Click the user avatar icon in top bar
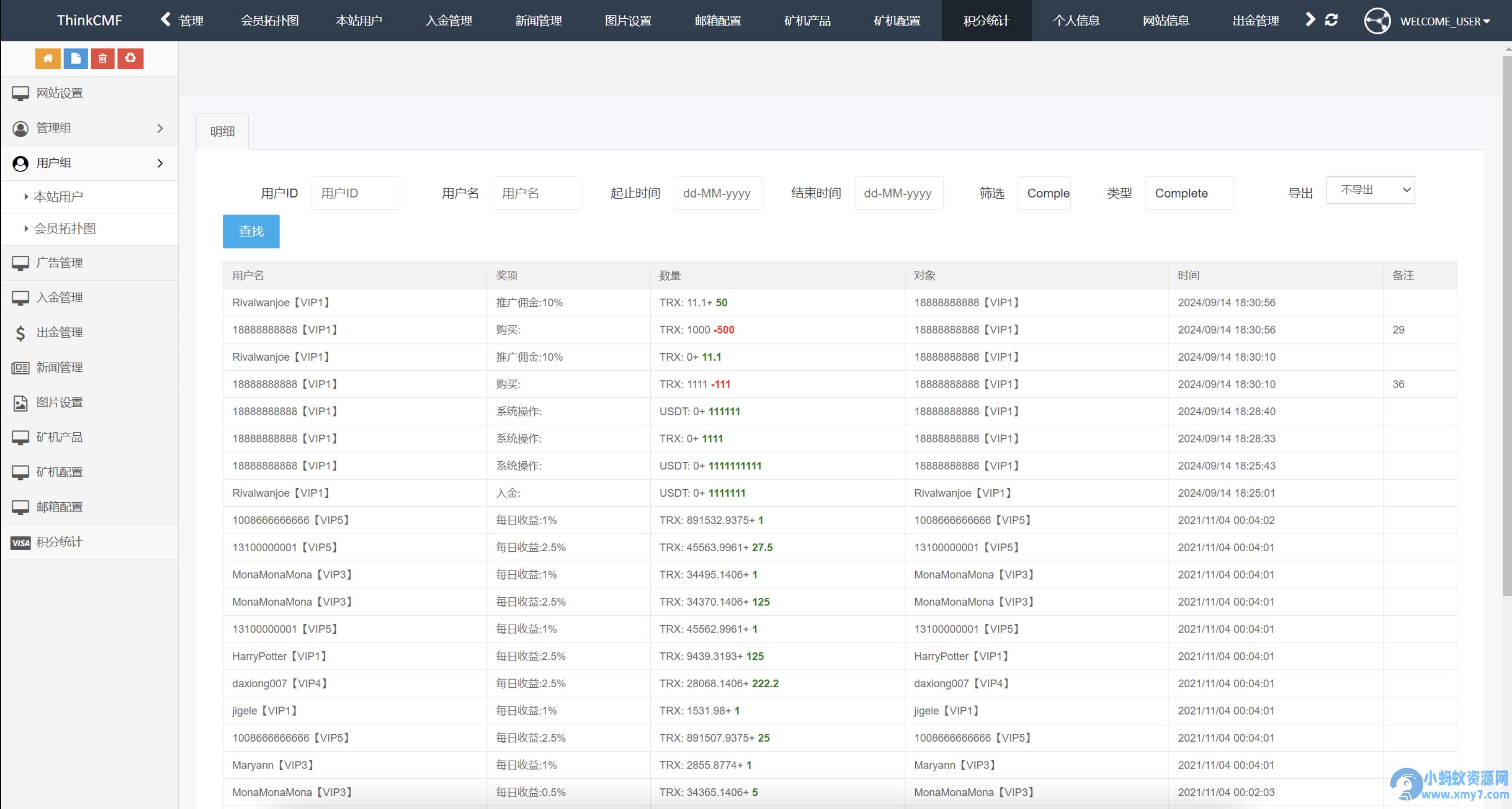 coord(1377,21)
